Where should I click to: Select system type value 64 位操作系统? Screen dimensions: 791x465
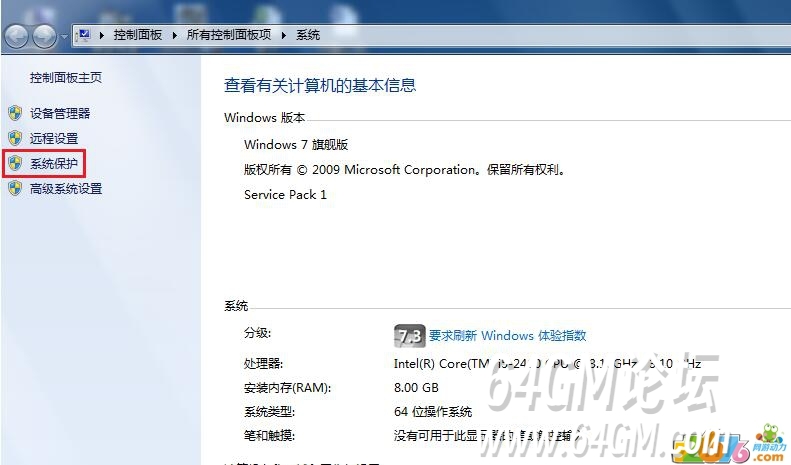(x=433, y=412)
